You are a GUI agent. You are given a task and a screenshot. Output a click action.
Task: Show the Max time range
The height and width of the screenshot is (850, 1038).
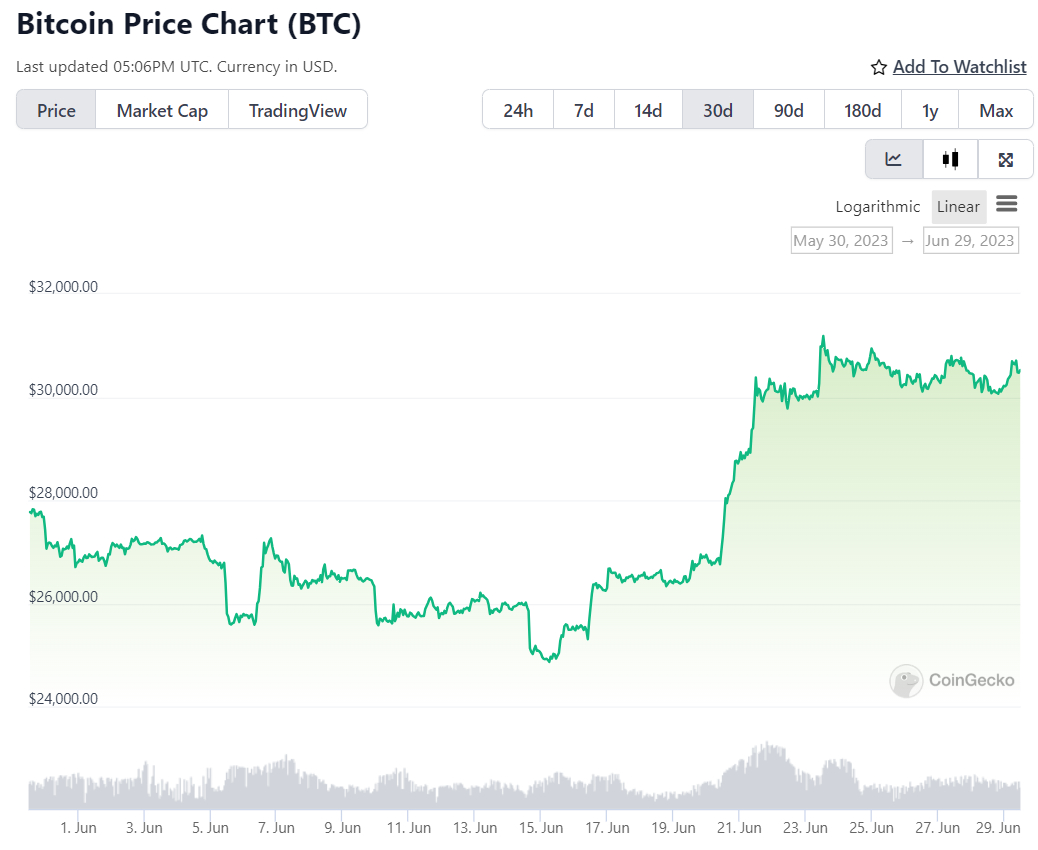tap(996, 110)
